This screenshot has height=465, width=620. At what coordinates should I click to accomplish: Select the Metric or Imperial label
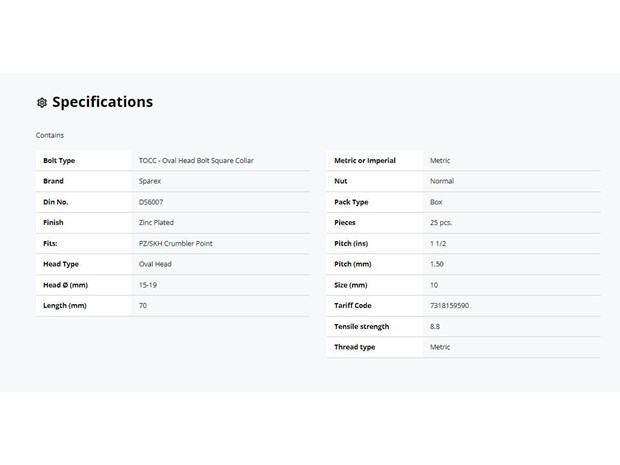pyautogui.click(x=365, y=161)
